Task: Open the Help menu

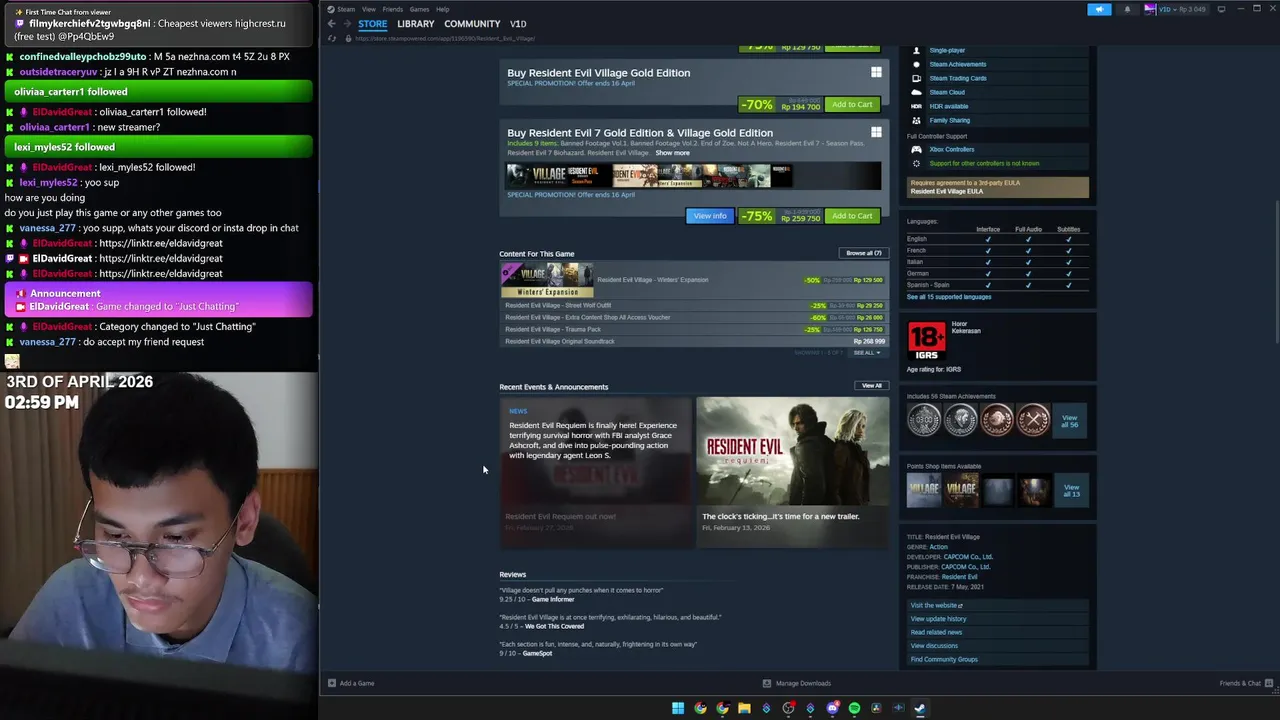Action: coord(442,9)
